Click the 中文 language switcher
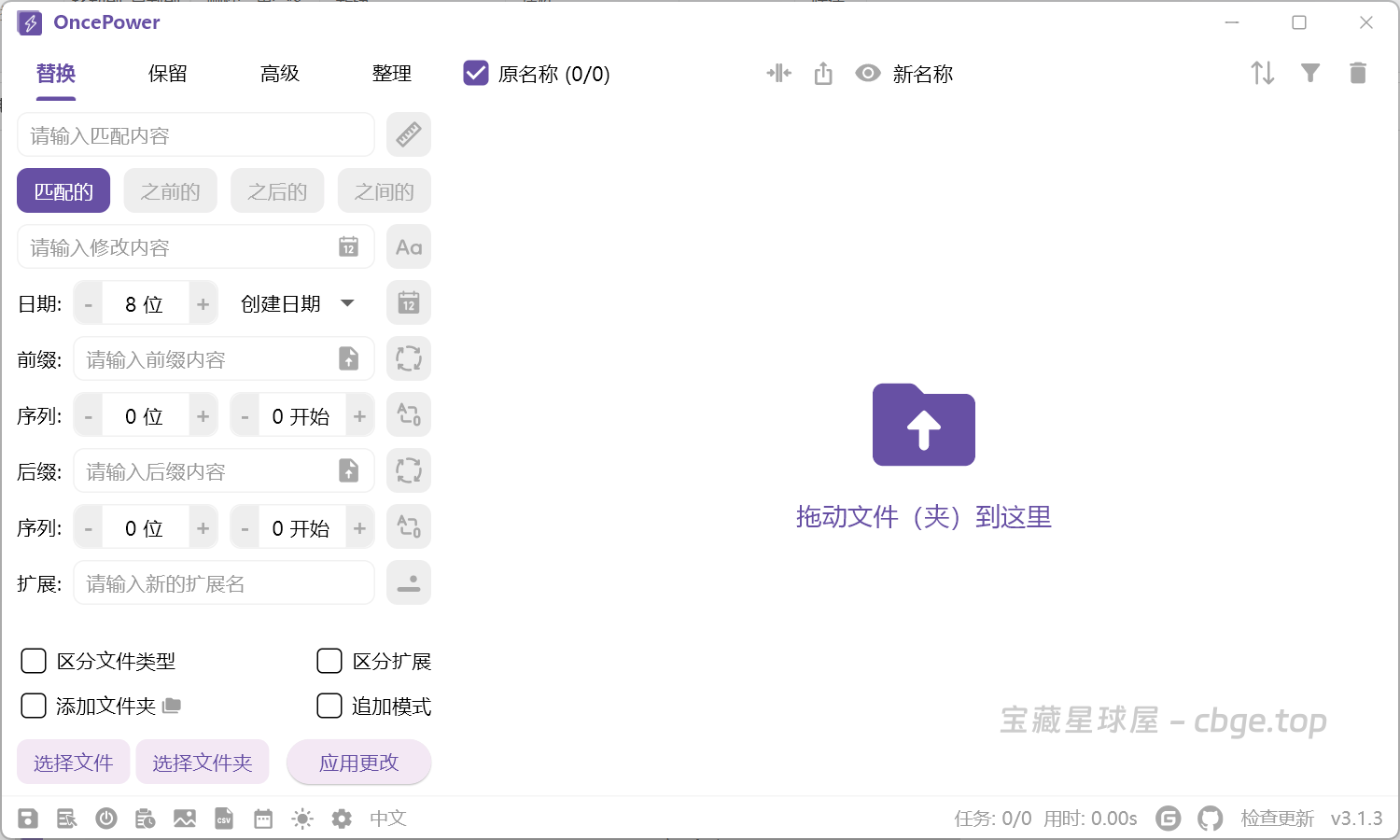 click(388, 819)
